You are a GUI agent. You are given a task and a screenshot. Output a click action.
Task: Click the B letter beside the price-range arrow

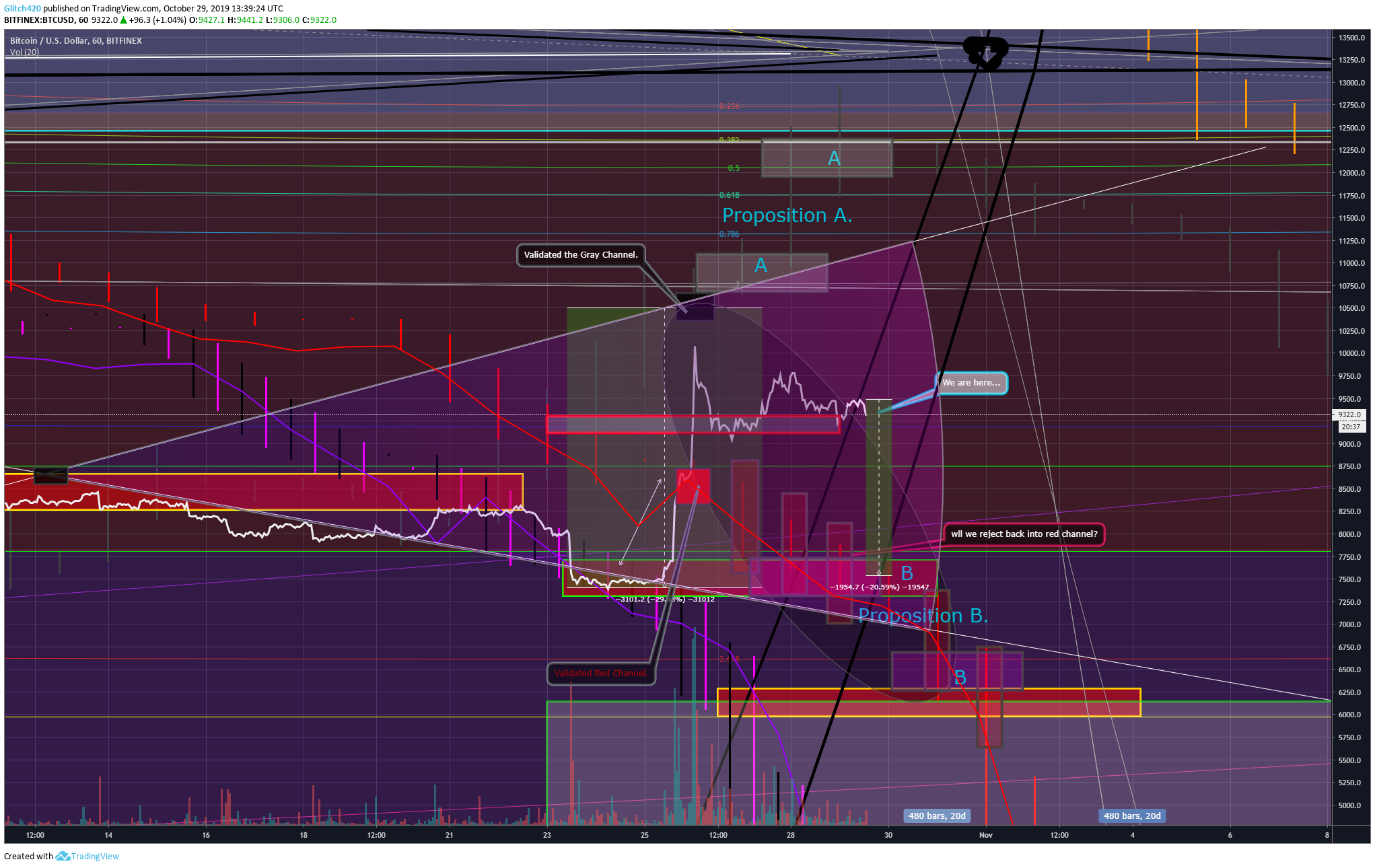pos(907,573)
